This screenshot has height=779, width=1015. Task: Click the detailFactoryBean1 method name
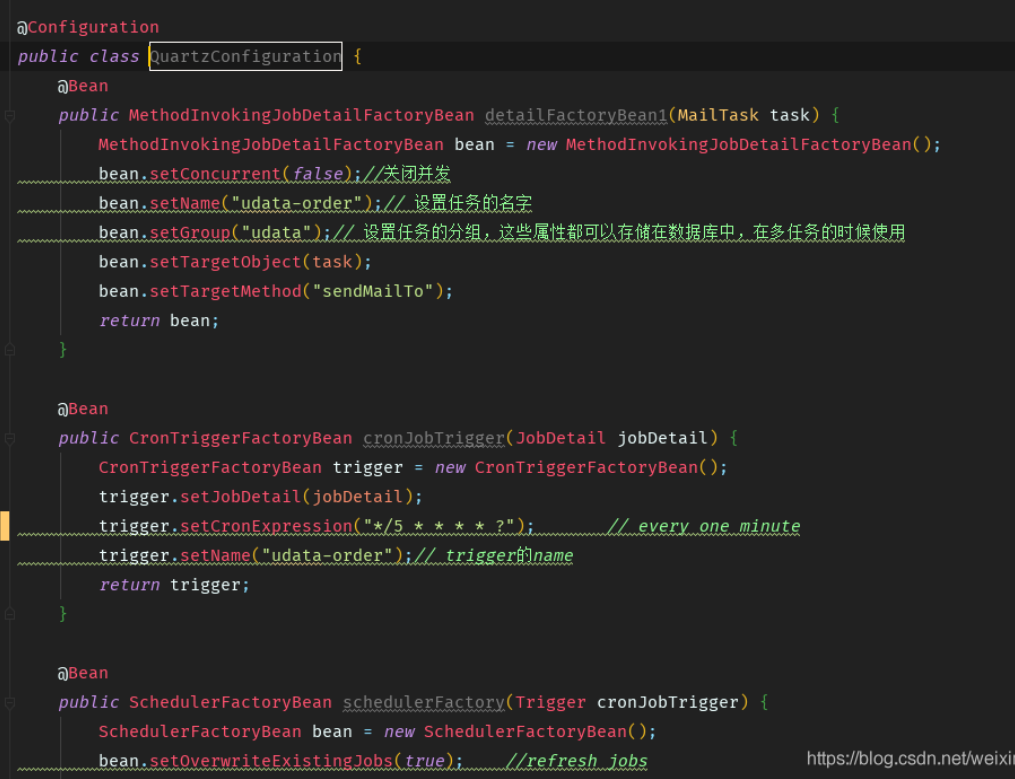576,115
